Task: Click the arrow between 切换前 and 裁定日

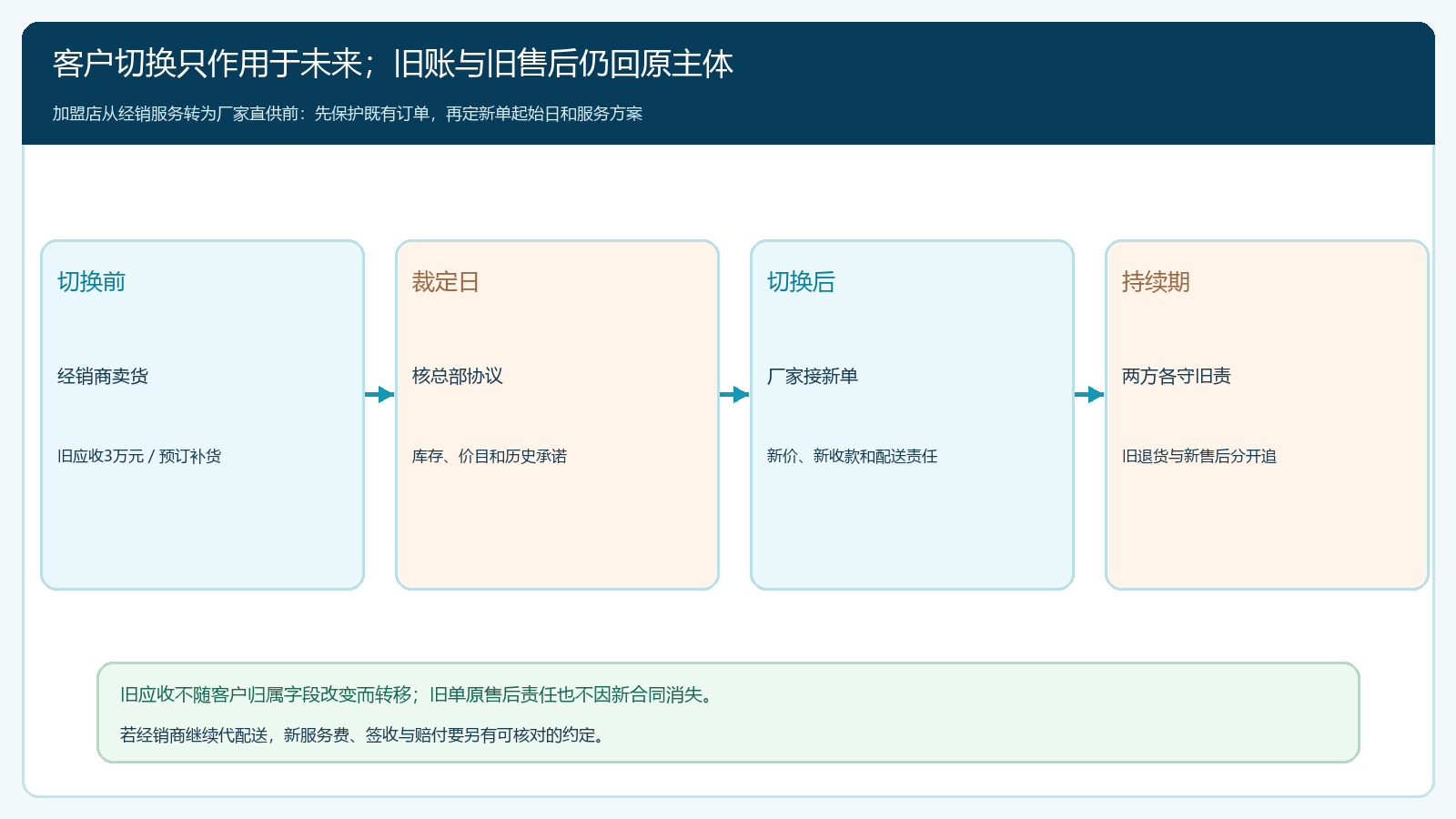Action: tap(379, 394)
